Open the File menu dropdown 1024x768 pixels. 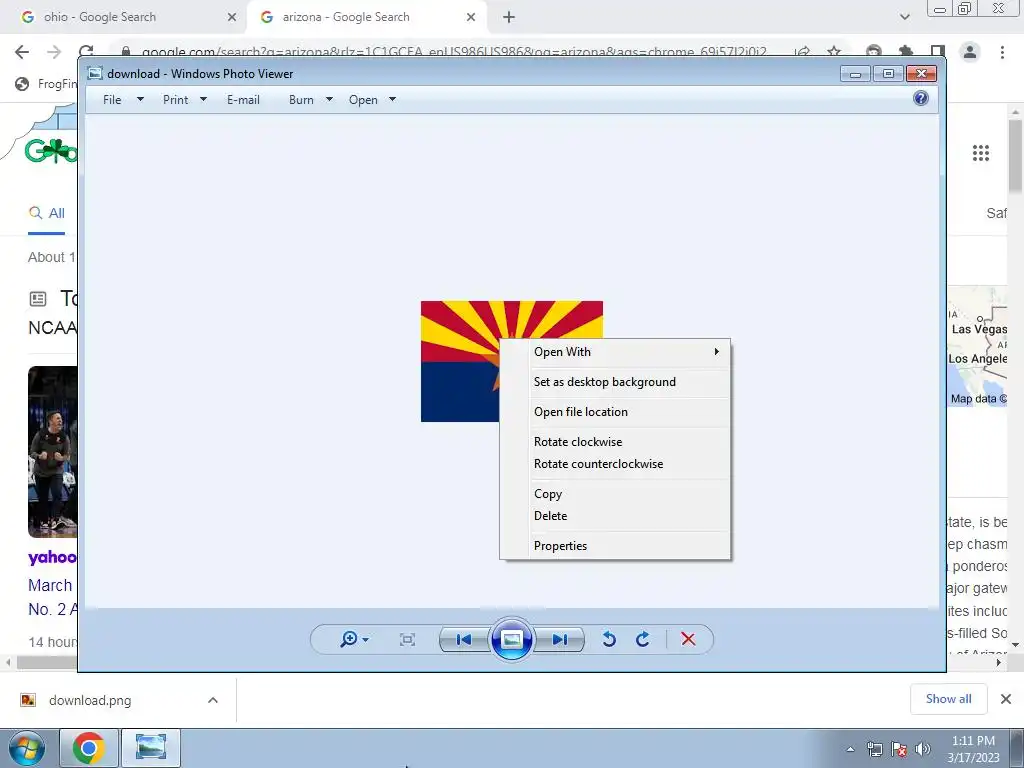[123, 100]
